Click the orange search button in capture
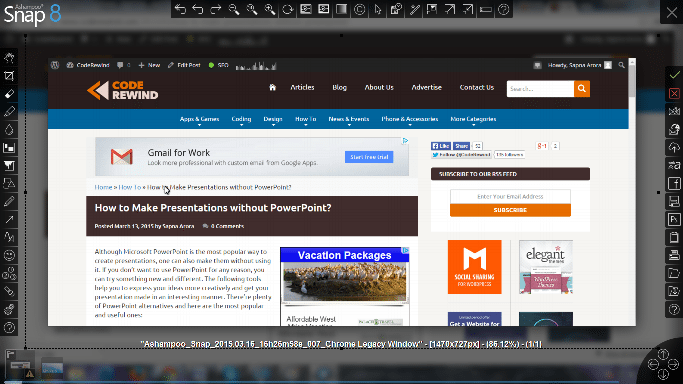683x384 pixels. [x=582, y=88]
